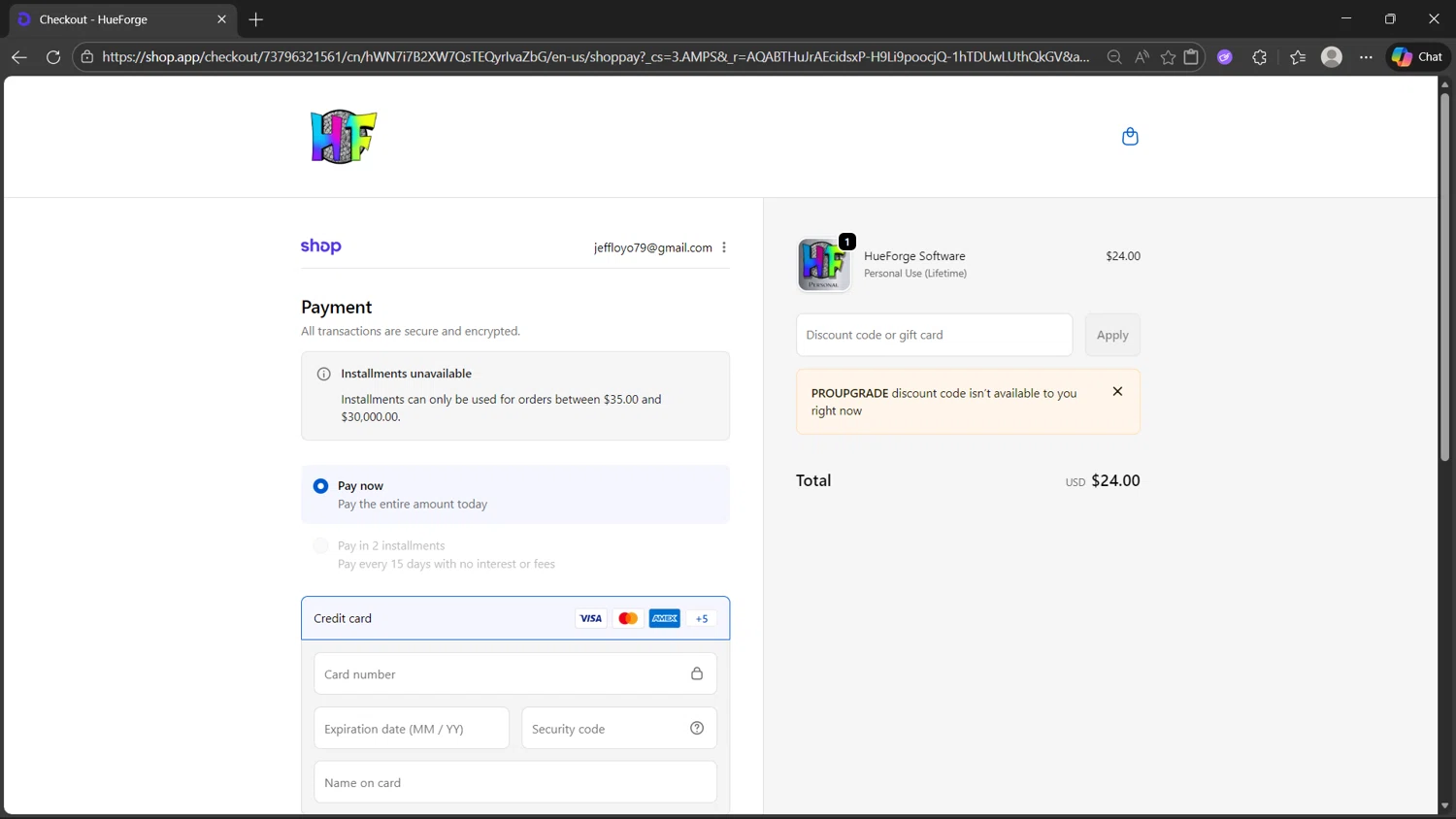Open a new browser tab
Screen dimensions: 1456x819
[x=256, y=19]
